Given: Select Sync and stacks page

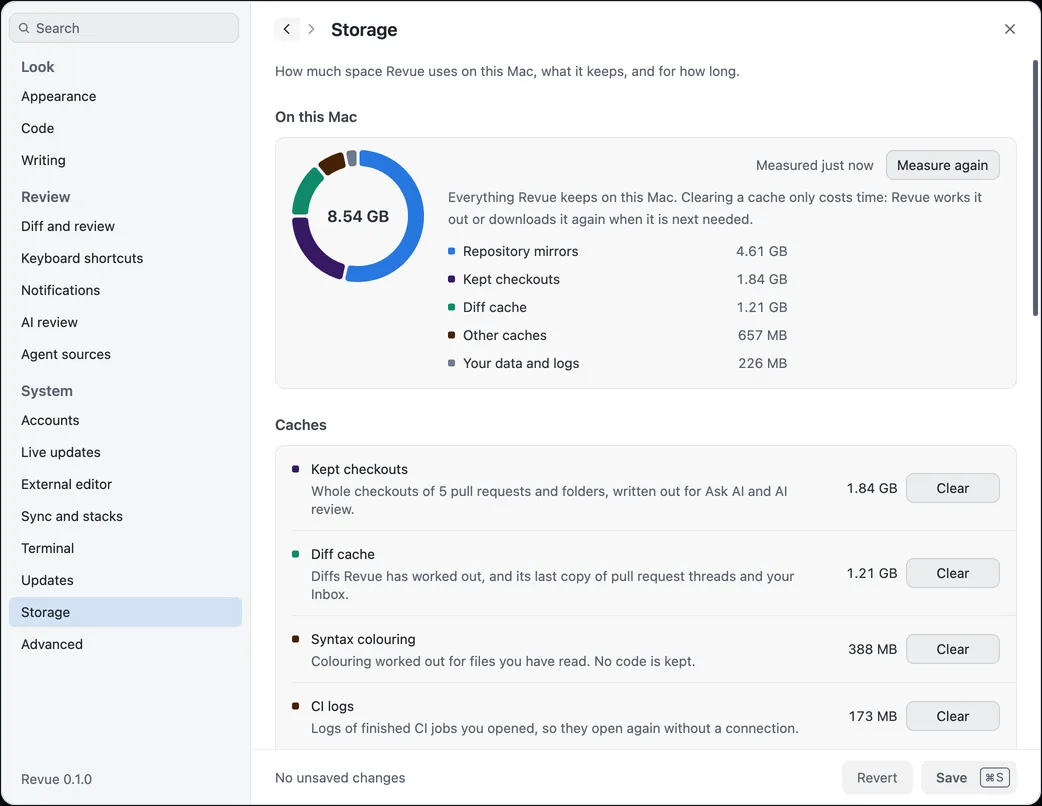Looking at the screenshot, I should (x=126, y=516).
